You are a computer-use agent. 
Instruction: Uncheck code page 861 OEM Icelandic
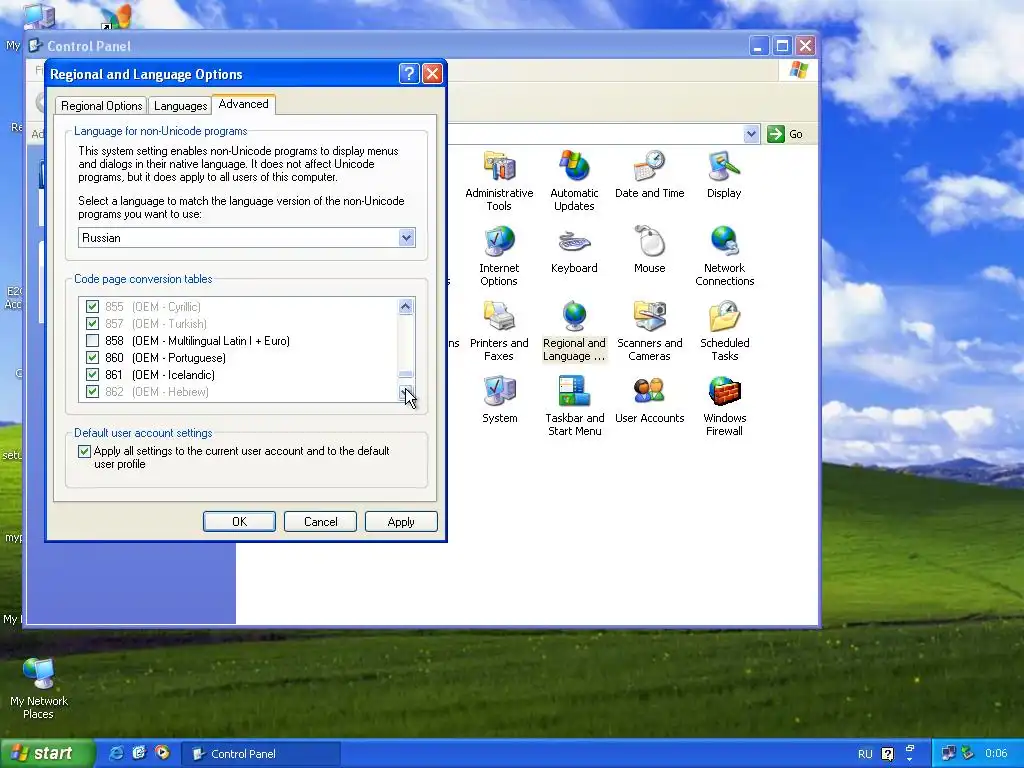click(92, 374)
